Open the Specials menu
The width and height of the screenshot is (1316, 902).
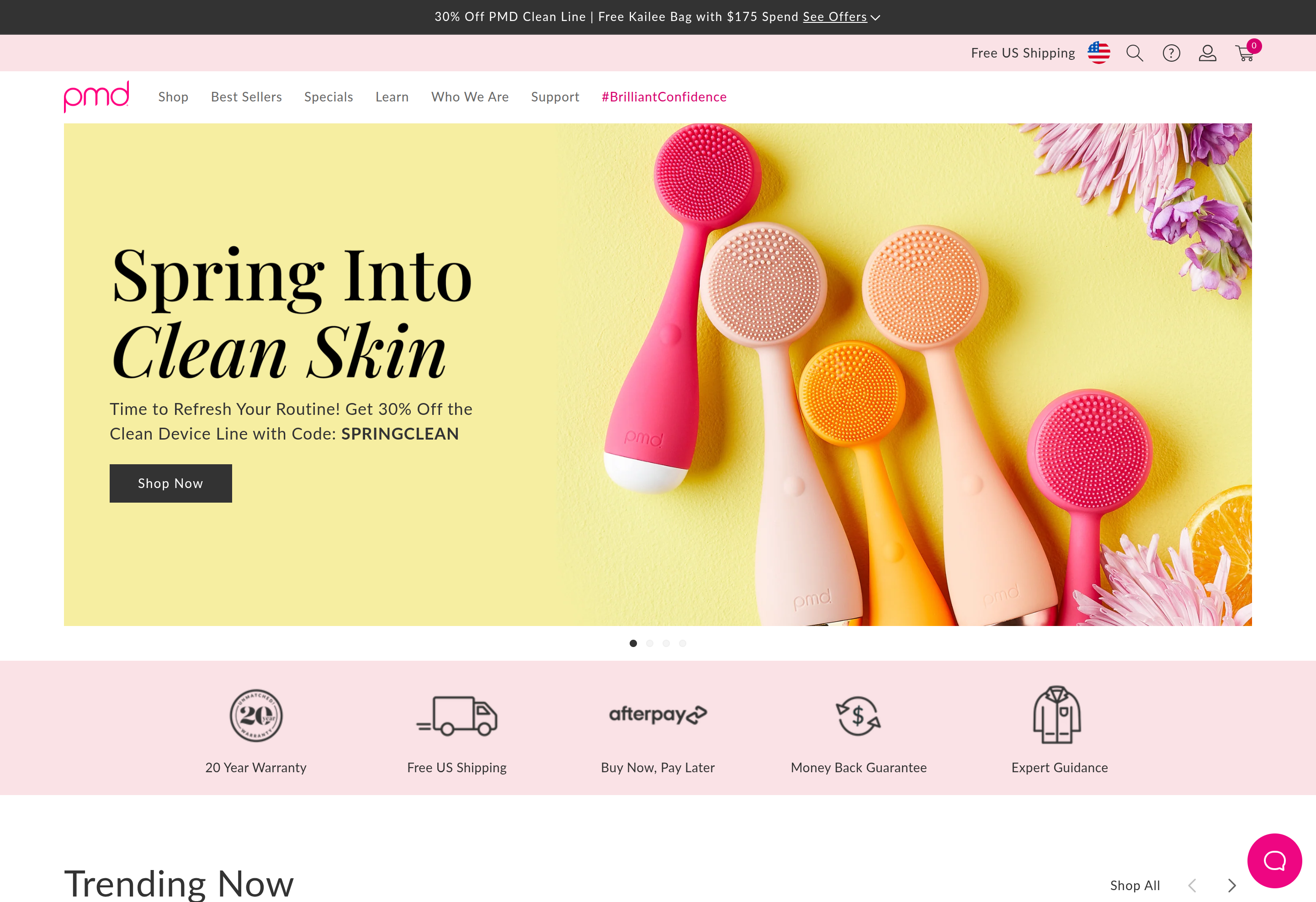pyautogui.click(x=329, y=97)
